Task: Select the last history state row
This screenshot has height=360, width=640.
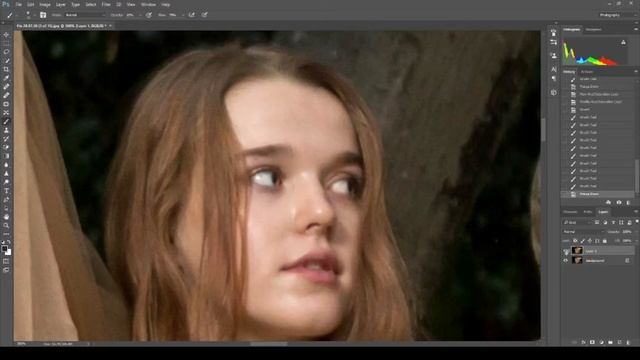Action: pyautogui.click(x=598, y=194)
